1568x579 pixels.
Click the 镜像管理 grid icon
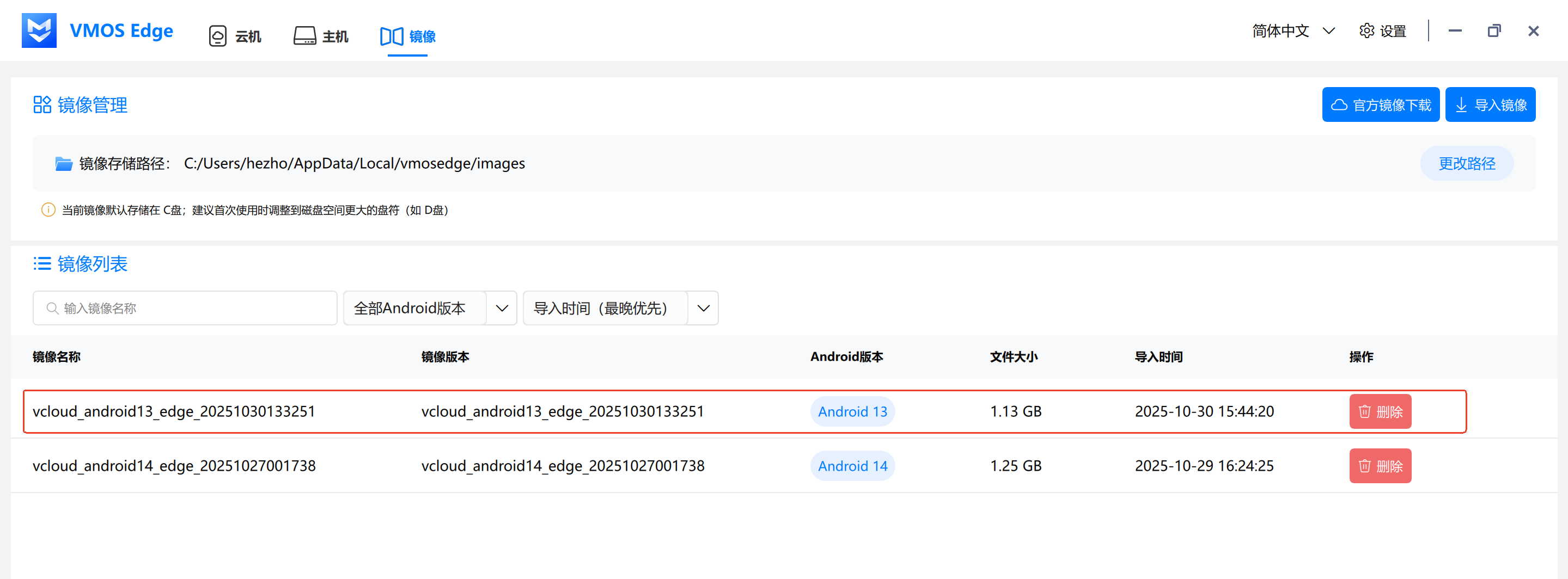pyautogui.click(x=42, y=104)
